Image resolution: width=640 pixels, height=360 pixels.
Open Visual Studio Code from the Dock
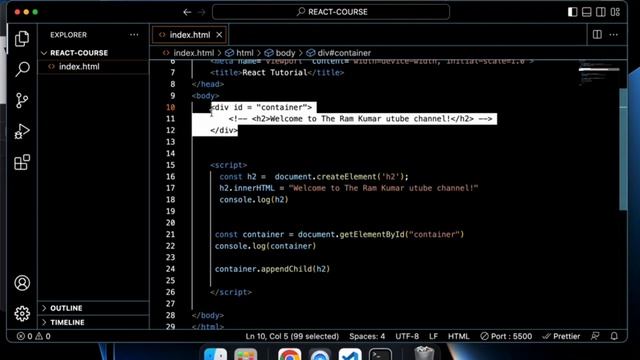tap(350, 354)
